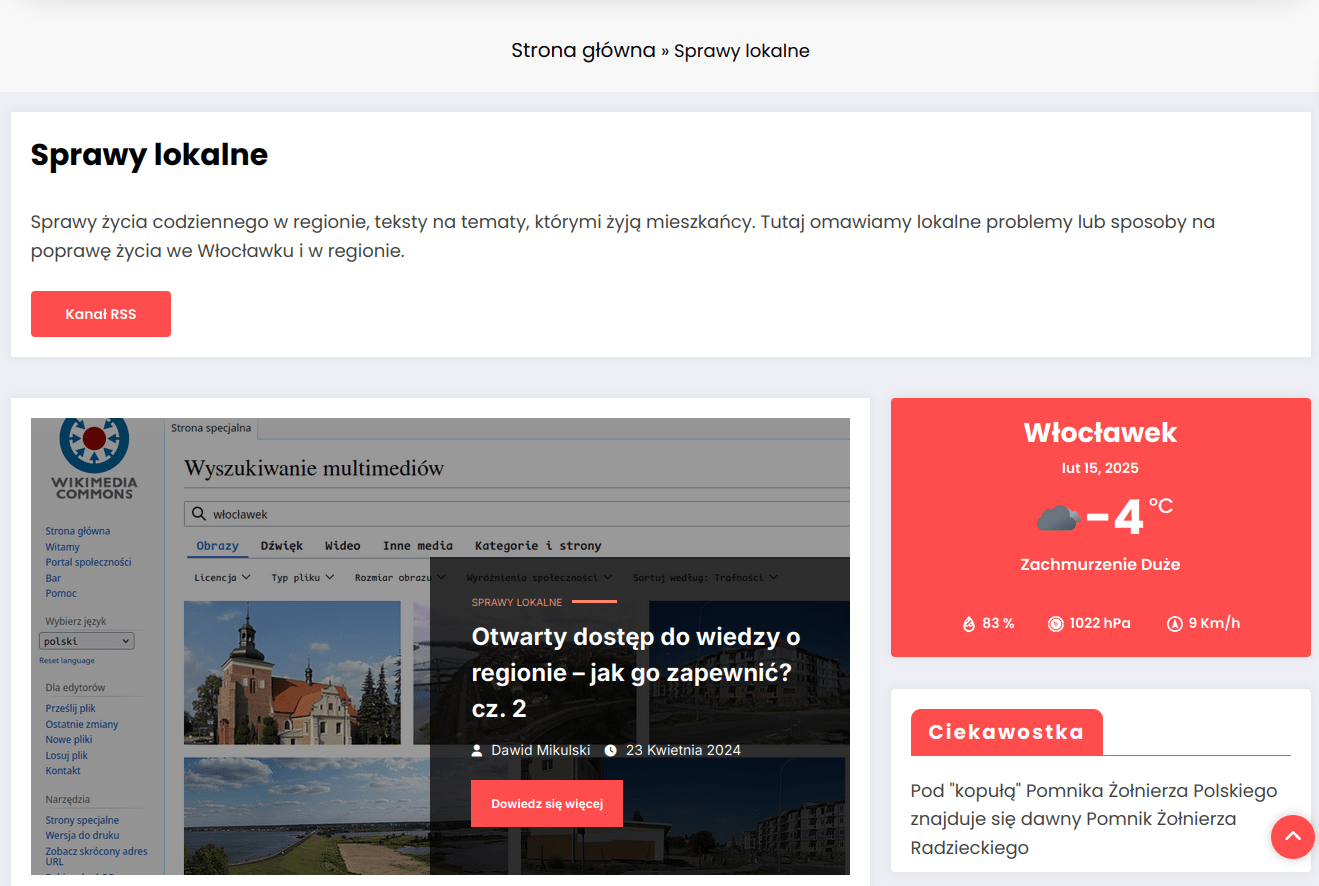Open the Licencja filter dropdown

[x=222, y=577]
